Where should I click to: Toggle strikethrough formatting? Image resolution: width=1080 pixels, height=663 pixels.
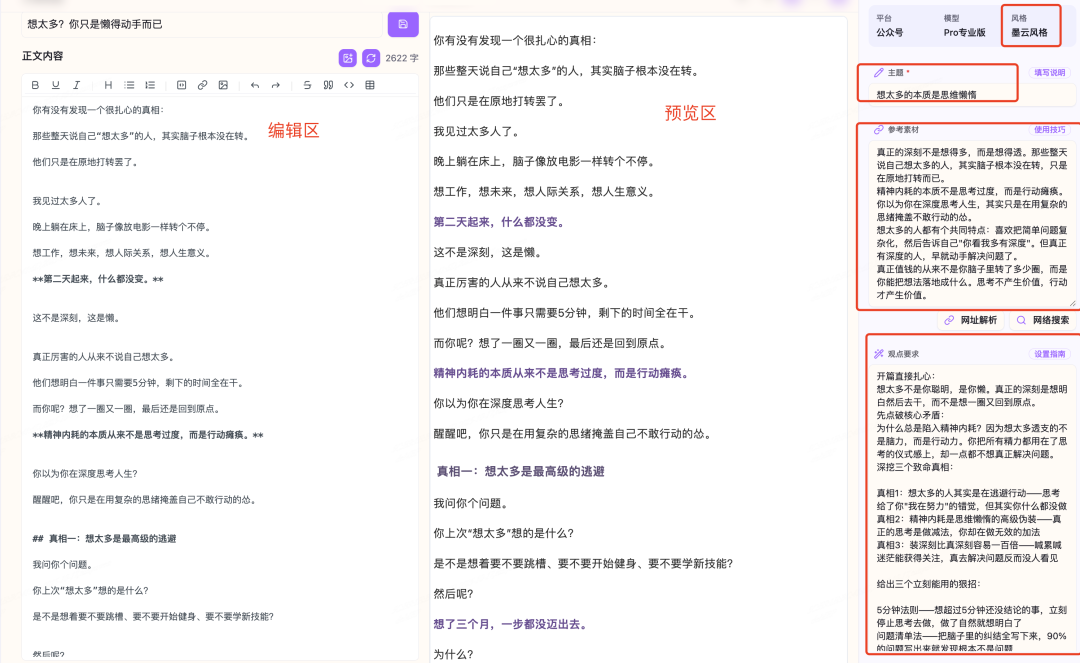(x=307, y=85)
